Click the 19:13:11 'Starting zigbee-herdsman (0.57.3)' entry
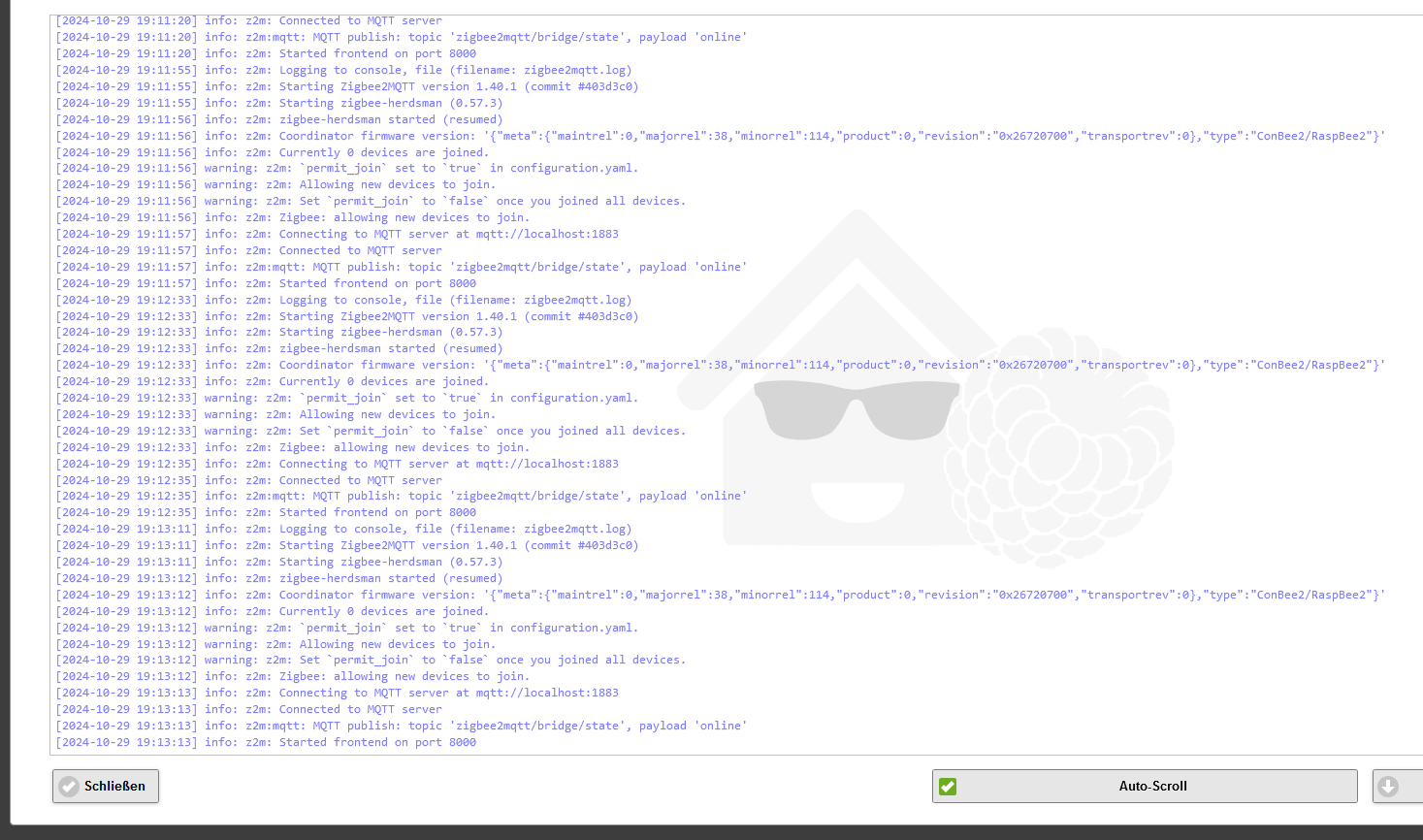The height and width of the screenshot is (840, 1423). (279, 562)
